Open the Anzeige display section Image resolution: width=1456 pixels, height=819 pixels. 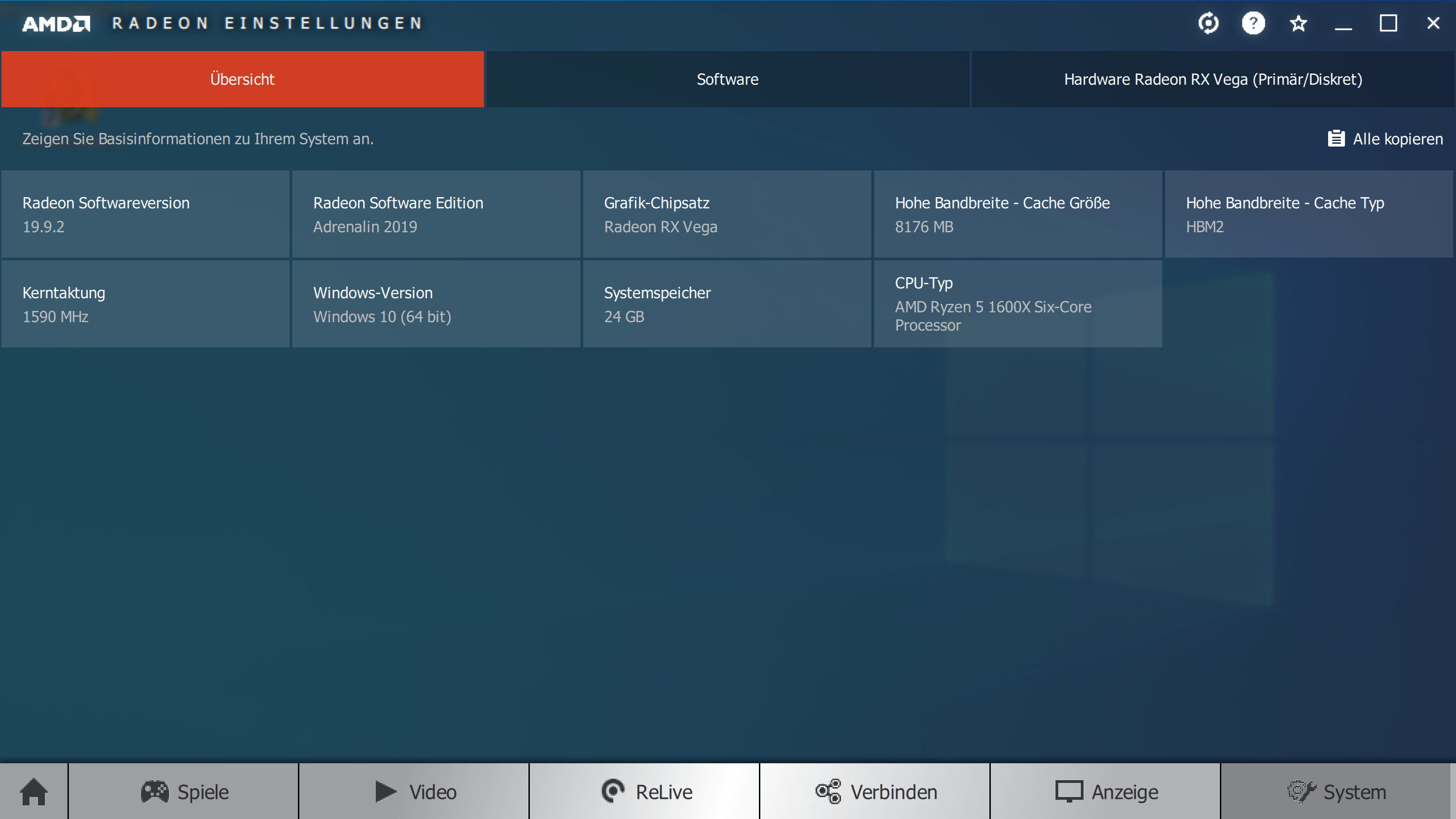click(x=1106, y=791)
